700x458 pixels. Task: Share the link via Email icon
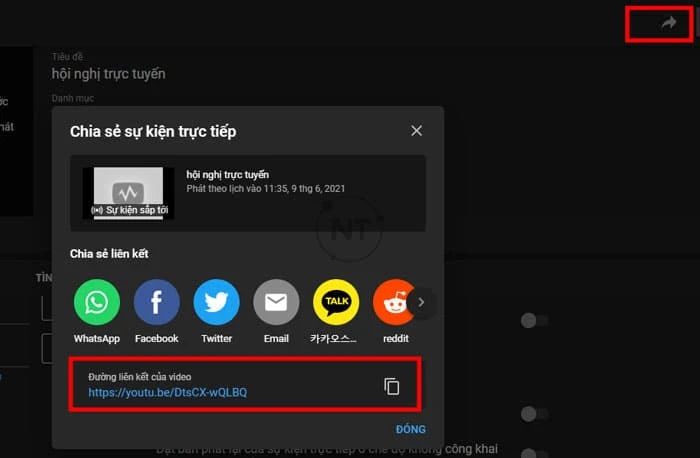point(276,302)
